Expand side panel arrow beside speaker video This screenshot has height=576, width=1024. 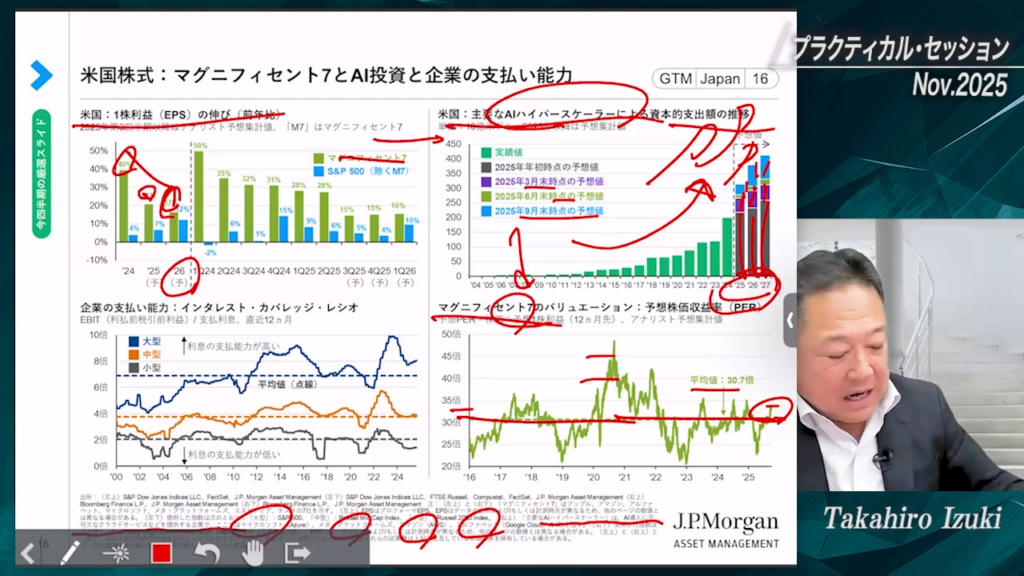click(790, 320)
